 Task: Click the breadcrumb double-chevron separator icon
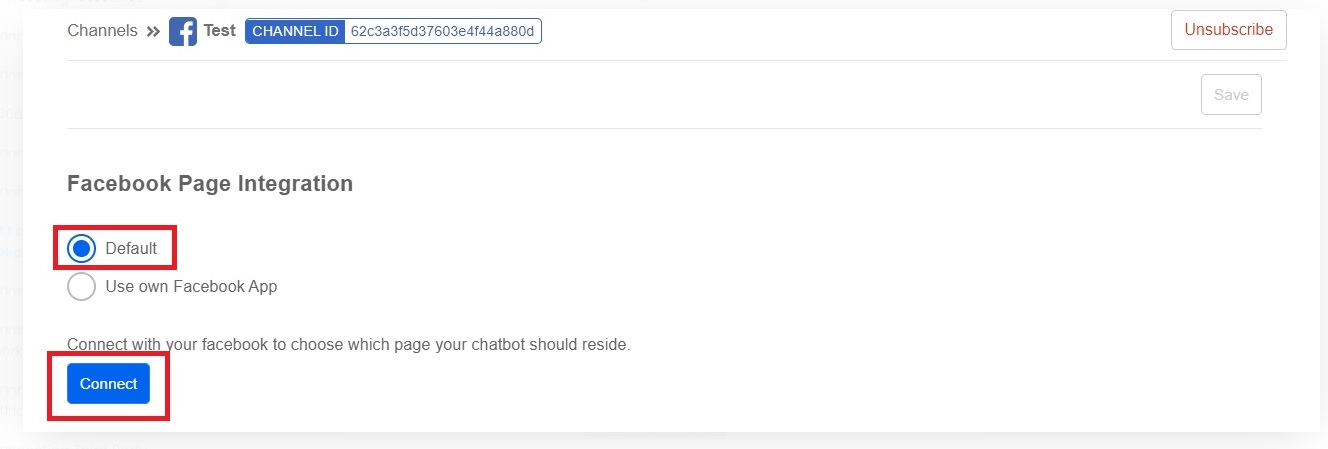(153, 31)
